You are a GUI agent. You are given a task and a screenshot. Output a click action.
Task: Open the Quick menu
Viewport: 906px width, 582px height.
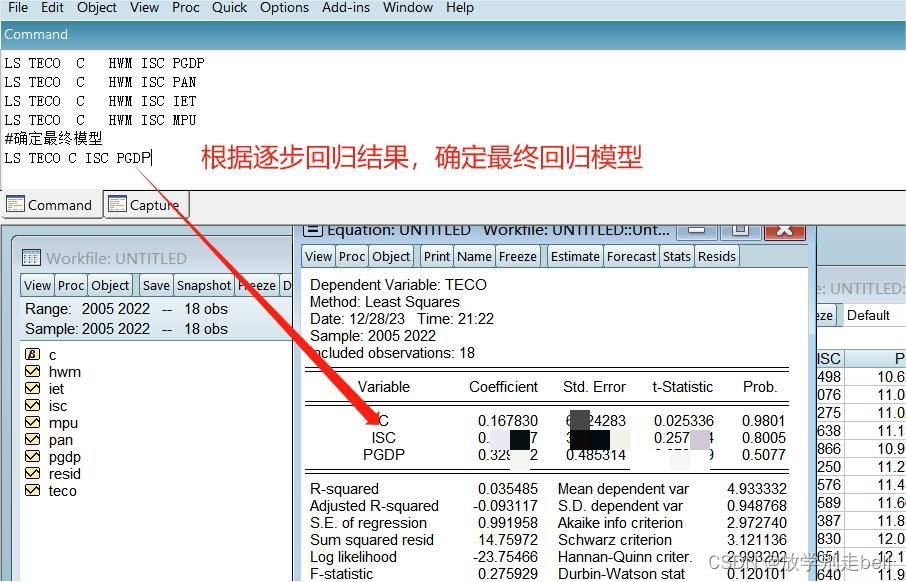pyautogui.click(x=229, y=8)
